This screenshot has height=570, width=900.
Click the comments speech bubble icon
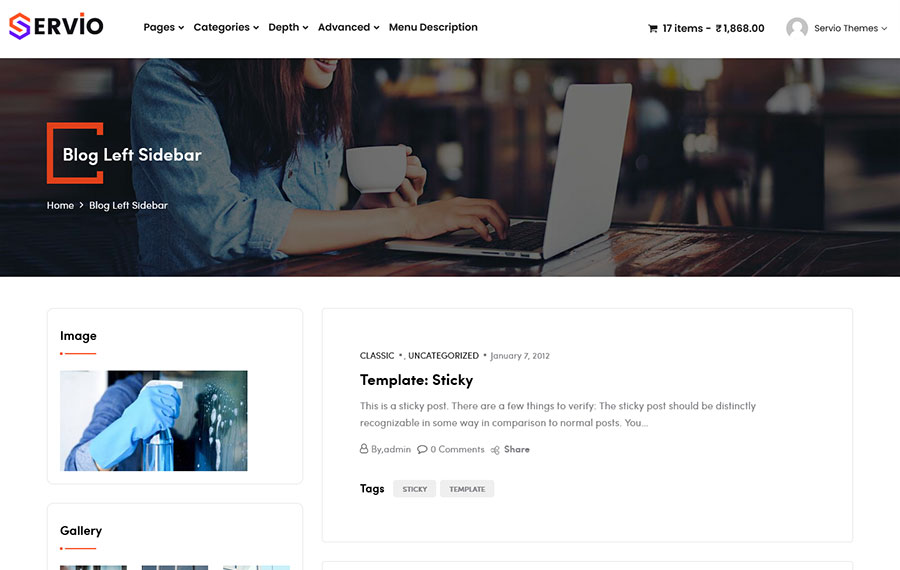pos(422,450)
